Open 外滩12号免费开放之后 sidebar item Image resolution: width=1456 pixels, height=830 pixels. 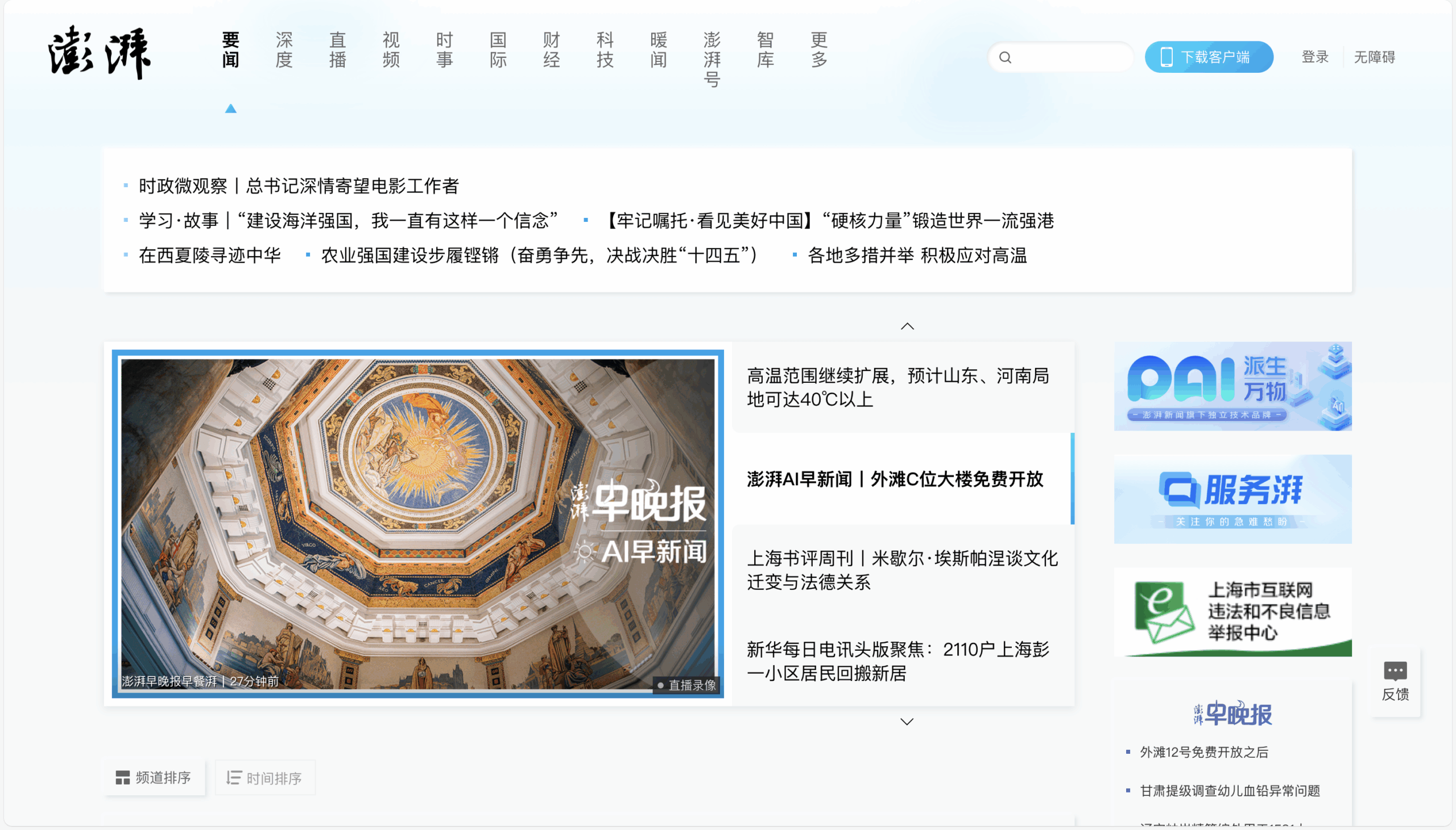tap(1203, 753)
